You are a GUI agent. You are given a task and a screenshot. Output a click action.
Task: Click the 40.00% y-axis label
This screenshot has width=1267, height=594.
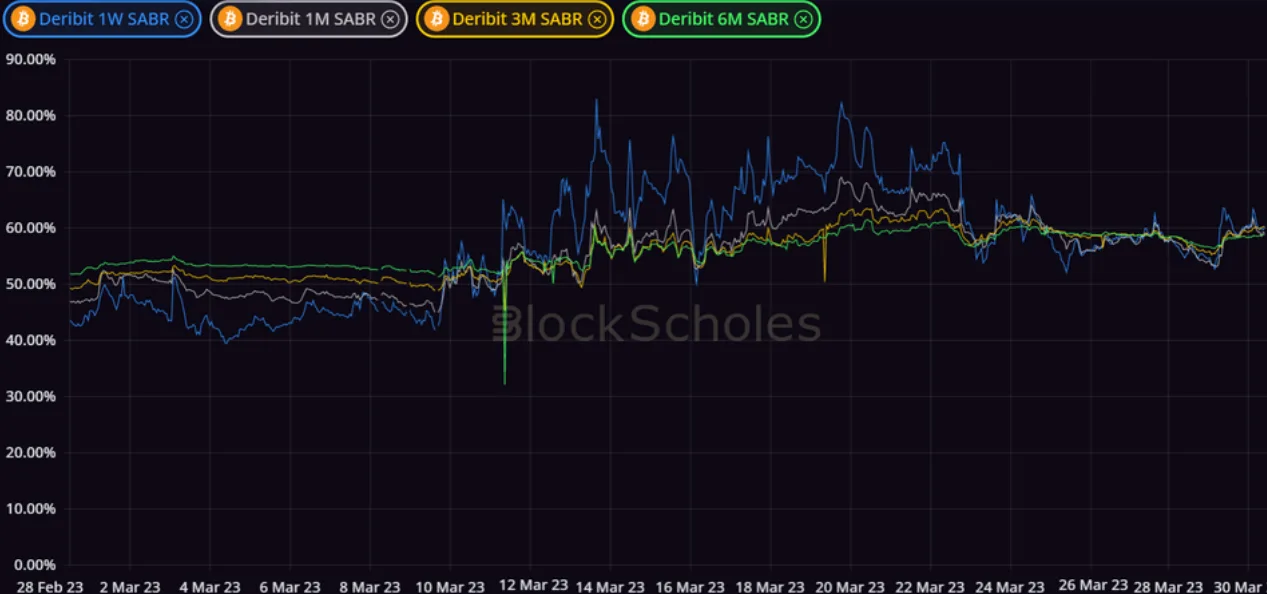[x=30, y=340]
